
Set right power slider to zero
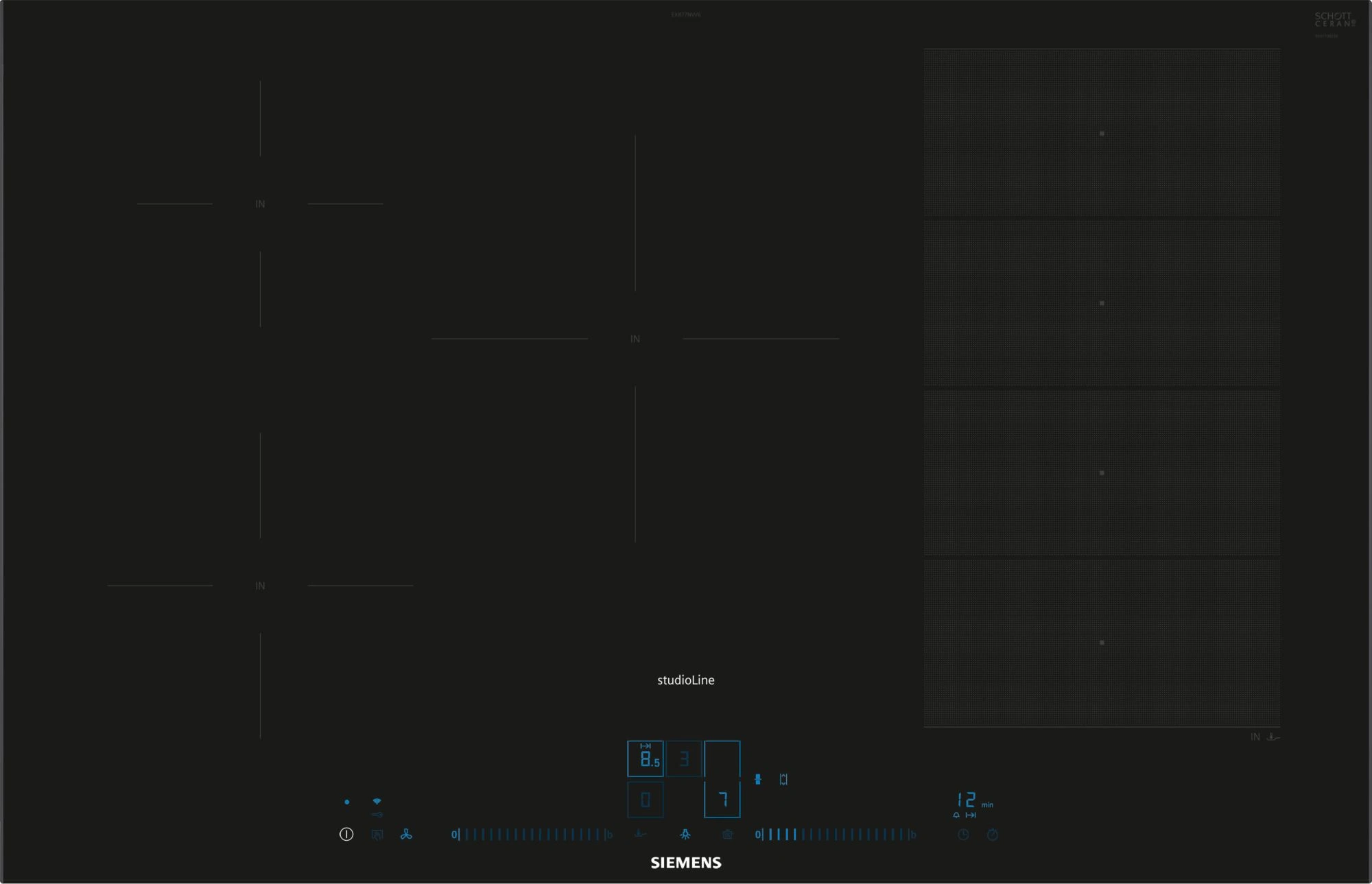(x=758, y=835)
